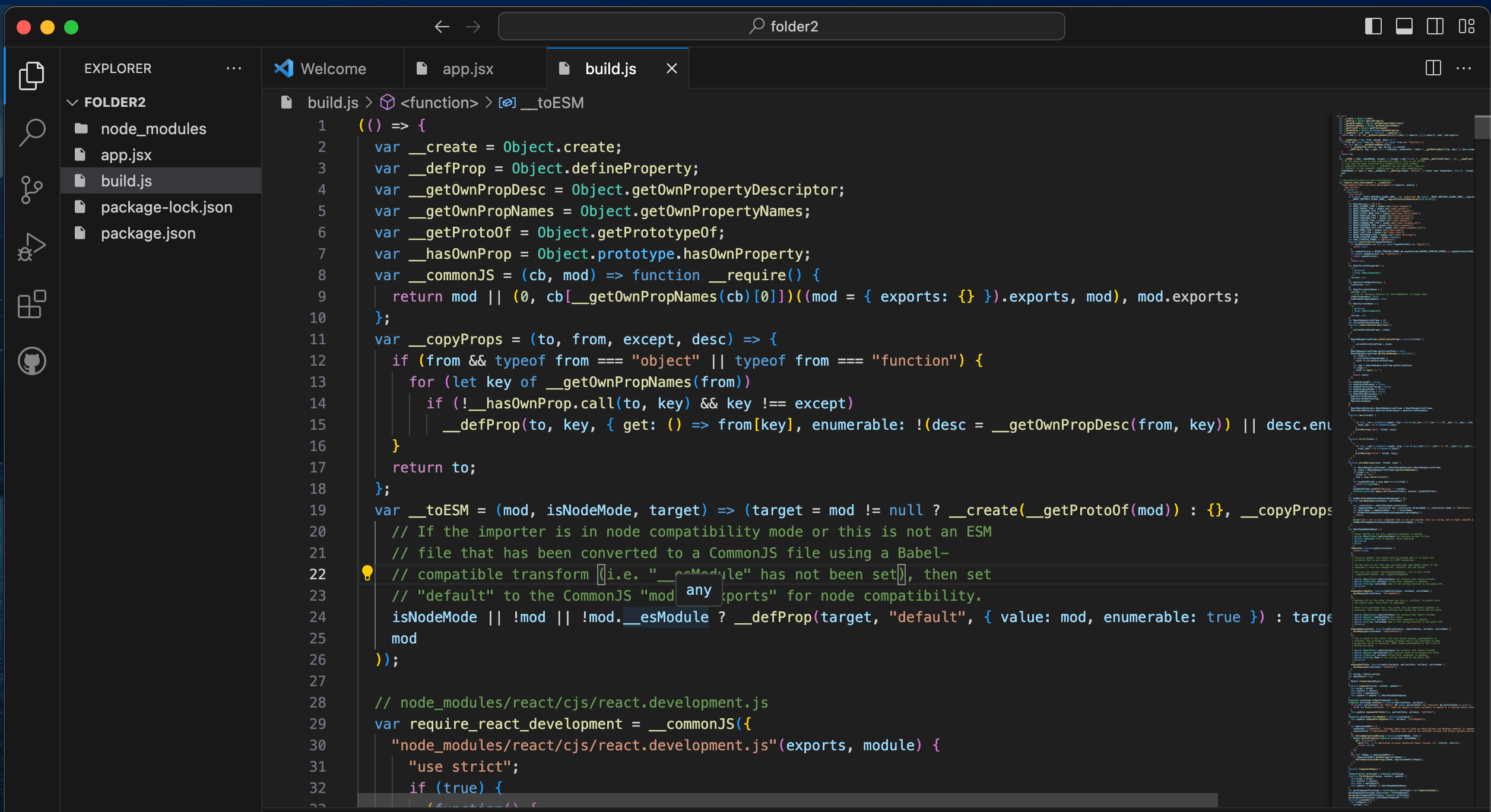Screen dimensions: 1491x812
Task: Click line number 28 in the gutter
Action: pyautogui.click(x=318, y=702)
